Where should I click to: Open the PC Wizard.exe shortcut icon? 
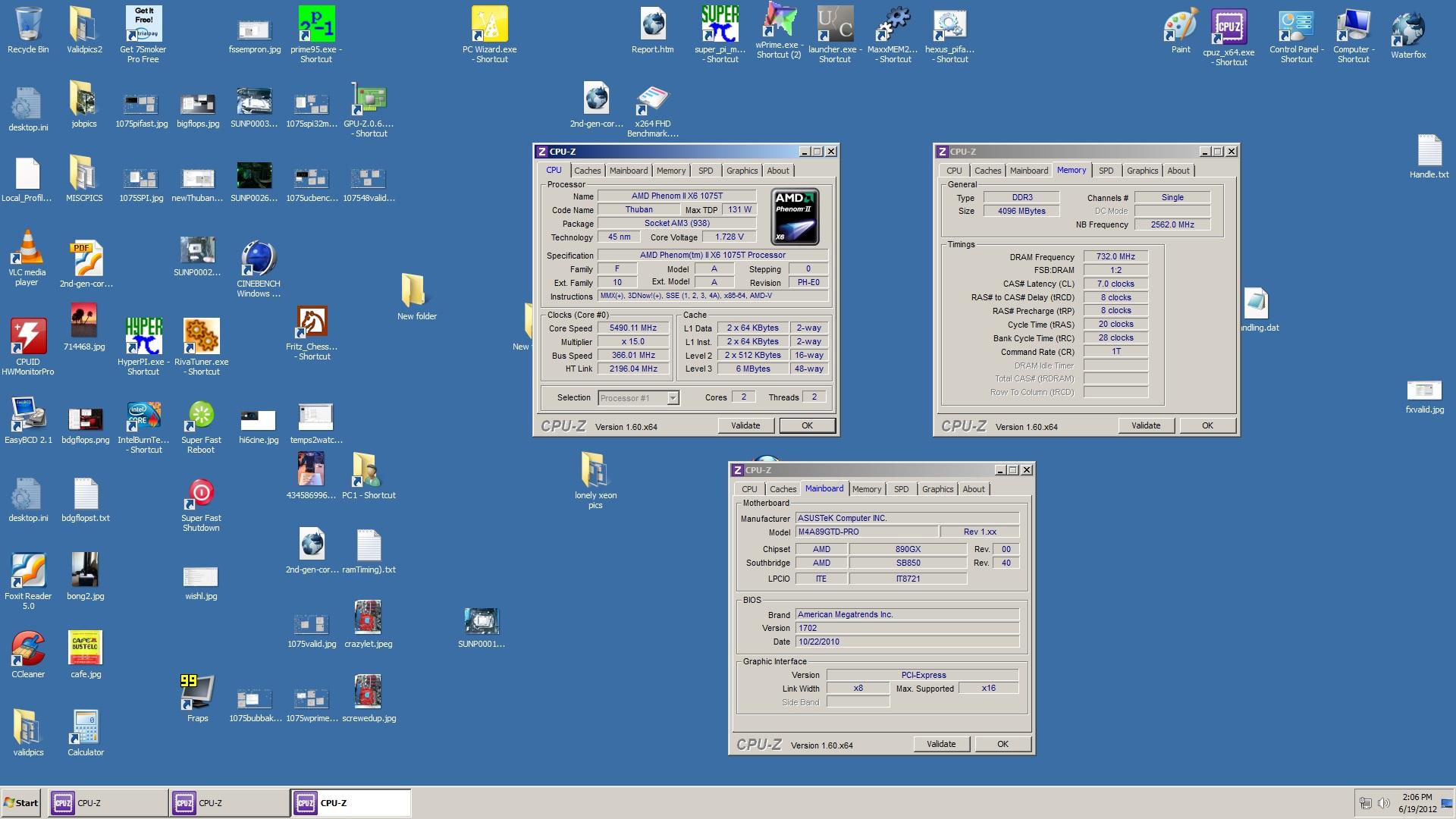click(x=490, y=34)
